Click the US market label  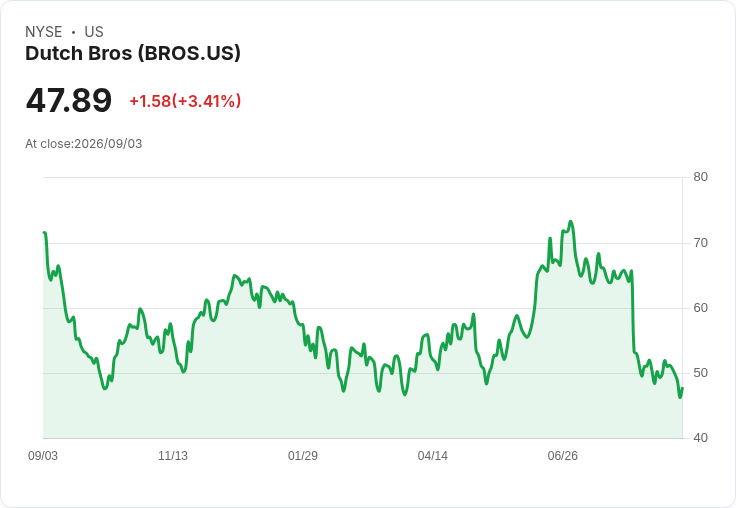click(x=94, y=32)
